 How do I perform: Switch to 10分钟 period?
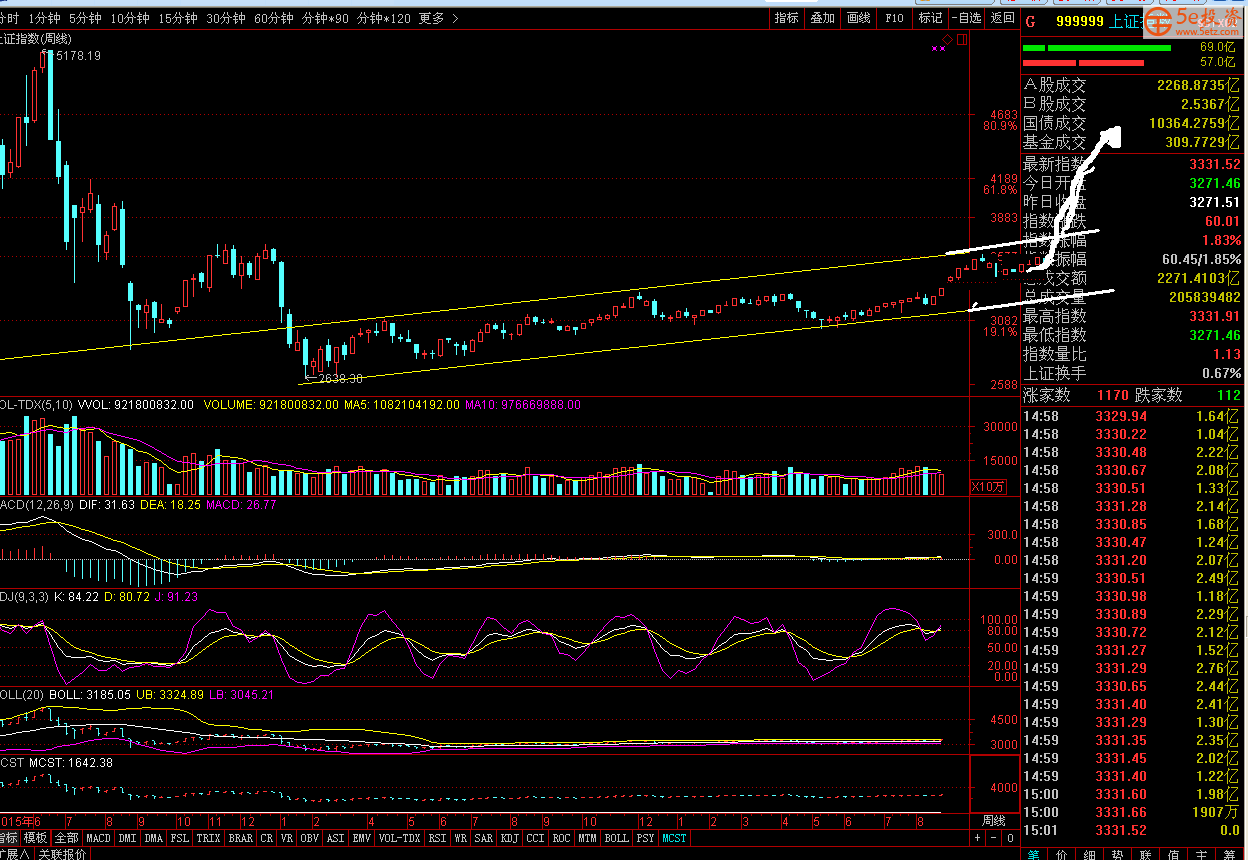coord(130,19)
